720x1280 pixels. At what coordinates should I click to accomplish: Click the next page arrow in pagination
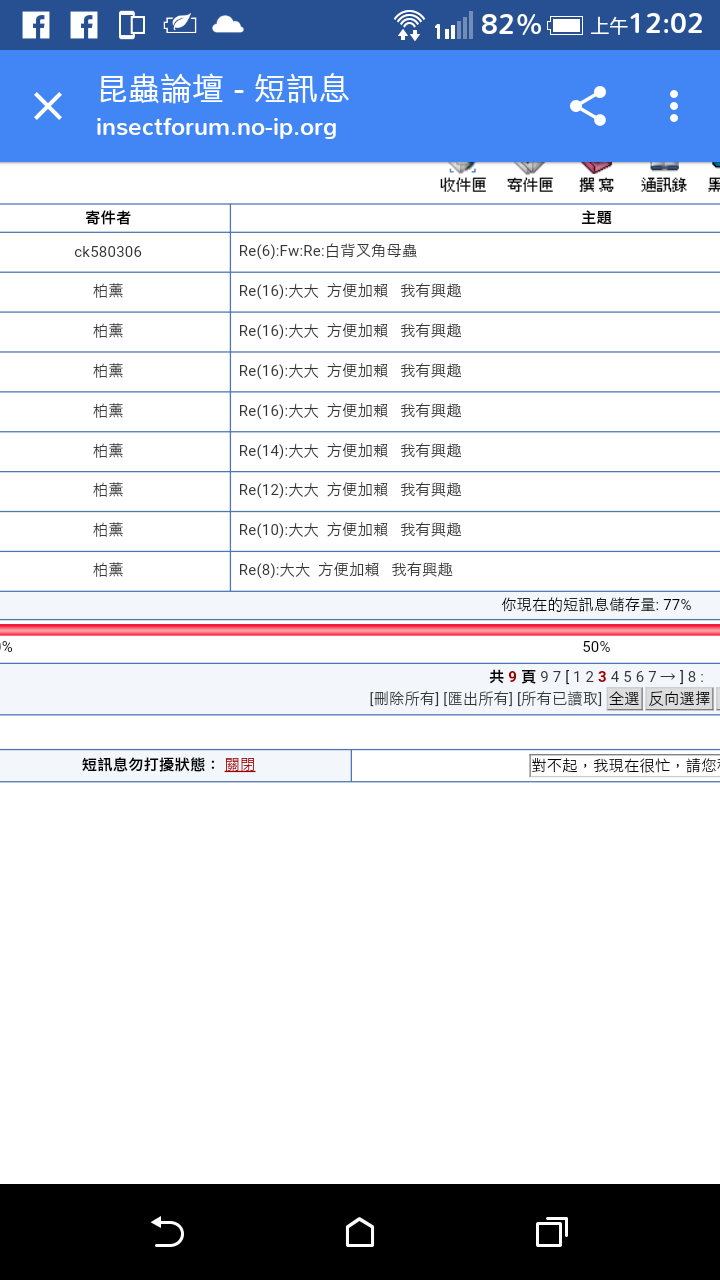coord(668,677)
